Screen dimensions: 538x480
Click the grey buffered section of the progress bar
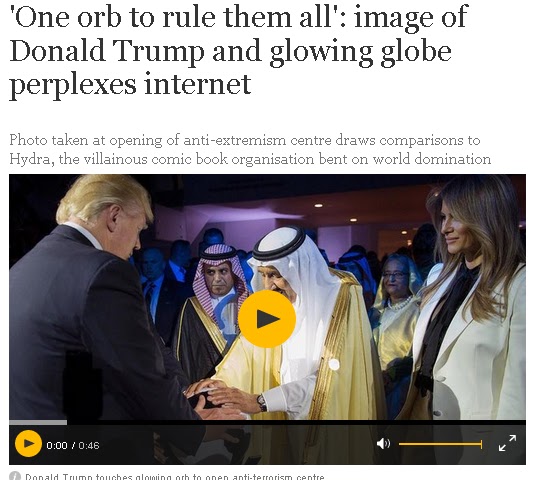[38, 422]
